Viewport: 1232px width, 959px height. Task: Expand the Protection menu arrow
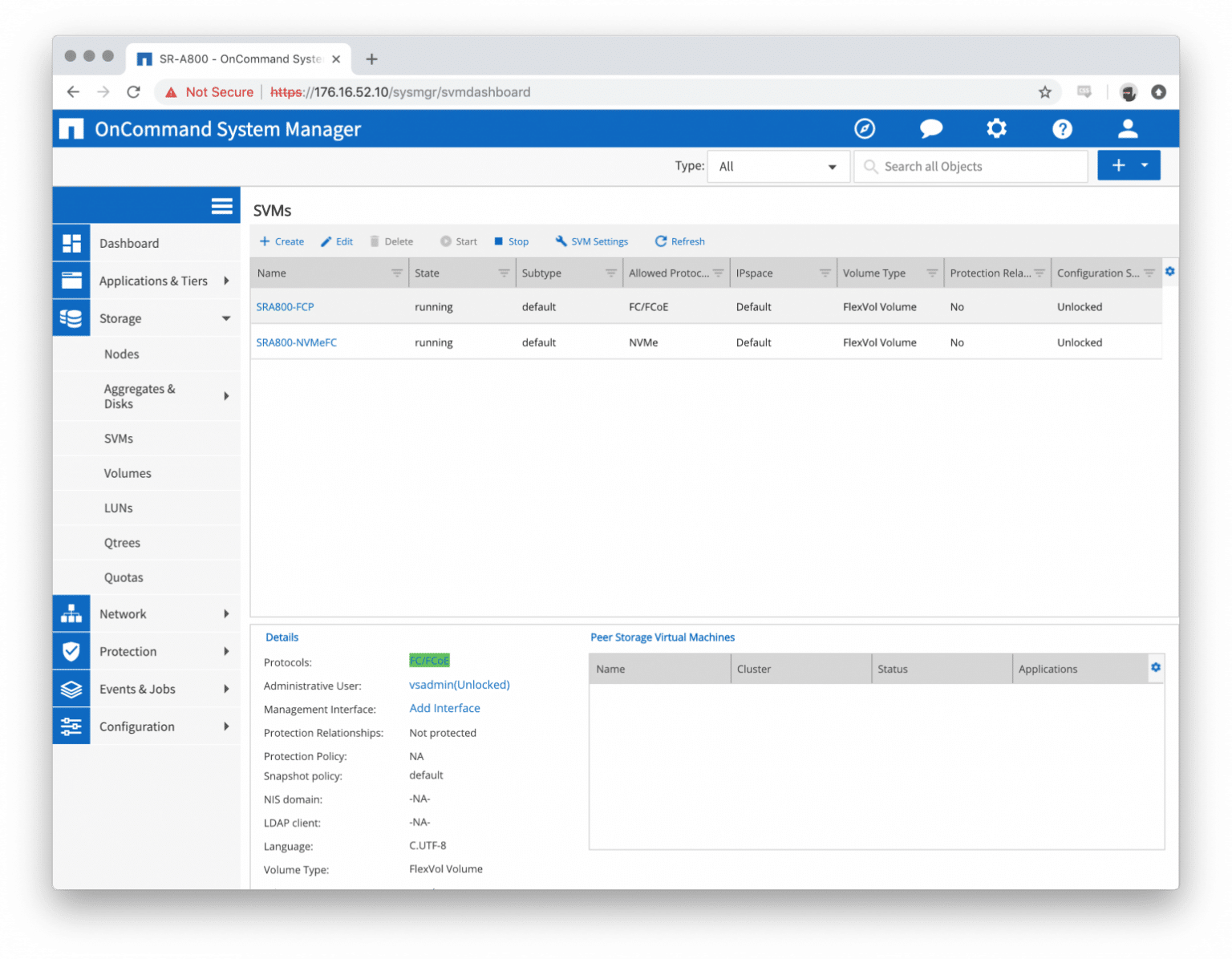tap(226, 651)
